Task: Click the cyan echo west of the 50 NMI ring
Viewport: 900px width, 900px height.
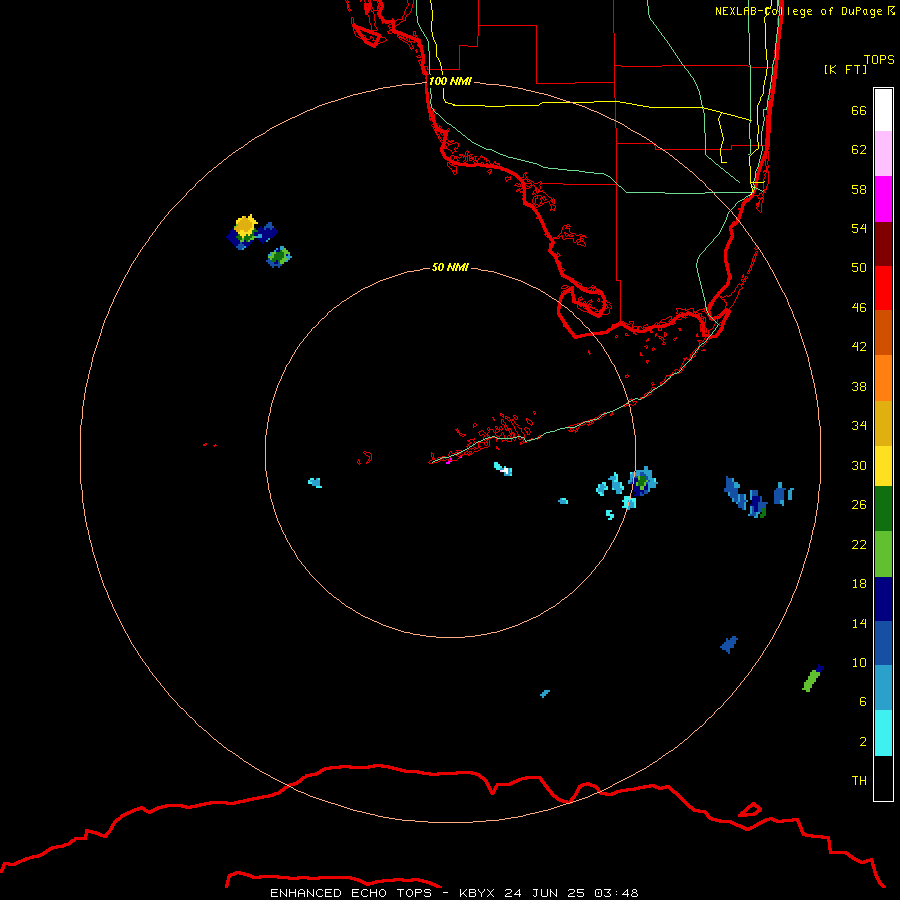Action: tap(315, 482)
